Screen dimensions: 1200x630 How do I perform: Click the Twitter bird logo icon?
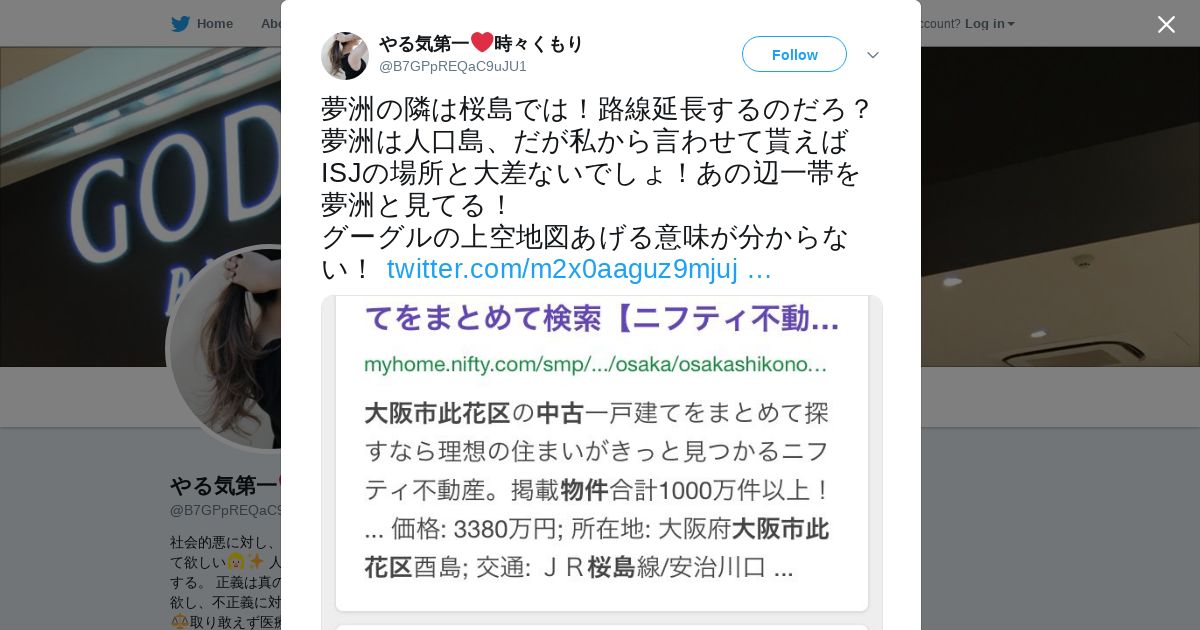(180, 24)
